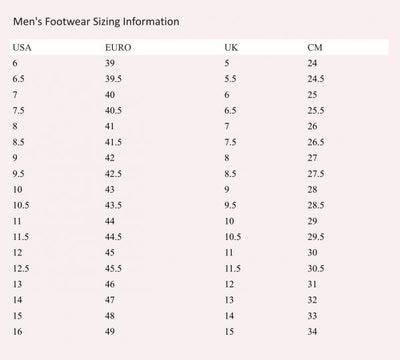Click EURO size 39 cell
Image resolution: width=400 pixels, height=360 pixels.
click(110, 63)
